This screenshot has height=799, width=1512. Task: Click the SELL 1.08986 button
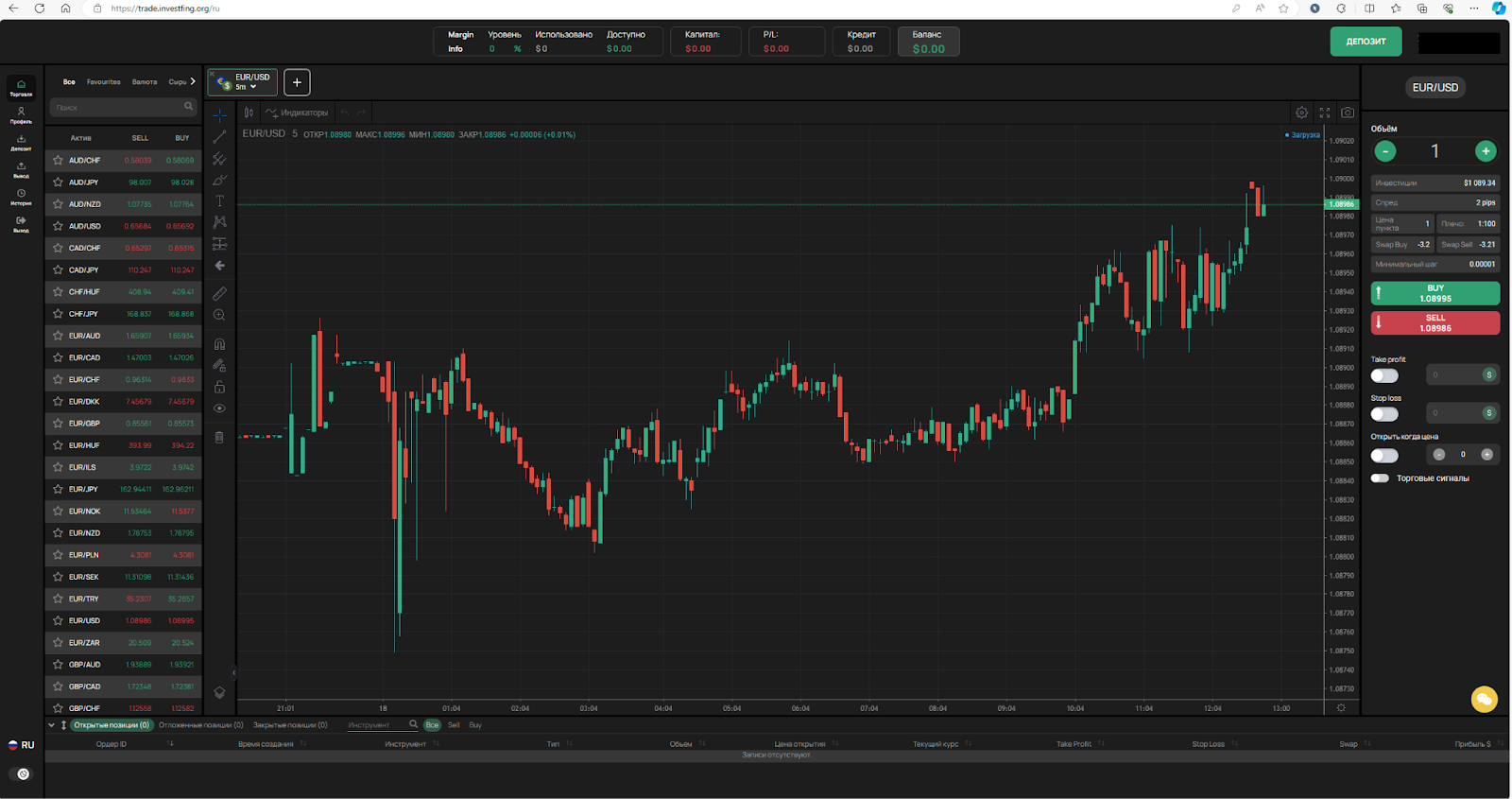[x=1435, y=323]
